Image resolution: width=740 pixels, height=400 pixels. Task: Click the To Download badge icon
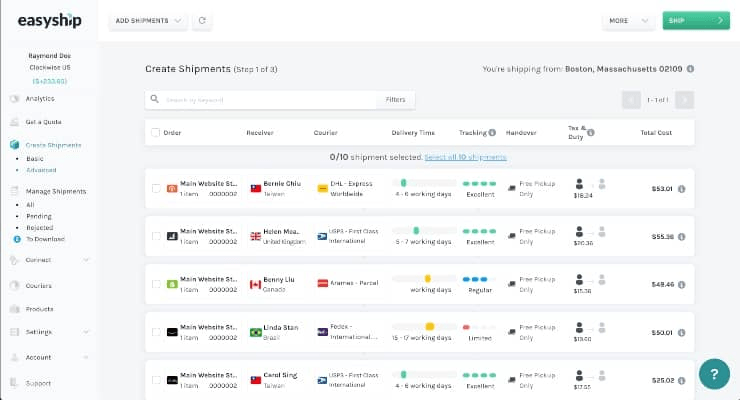[x=17, y=239]
